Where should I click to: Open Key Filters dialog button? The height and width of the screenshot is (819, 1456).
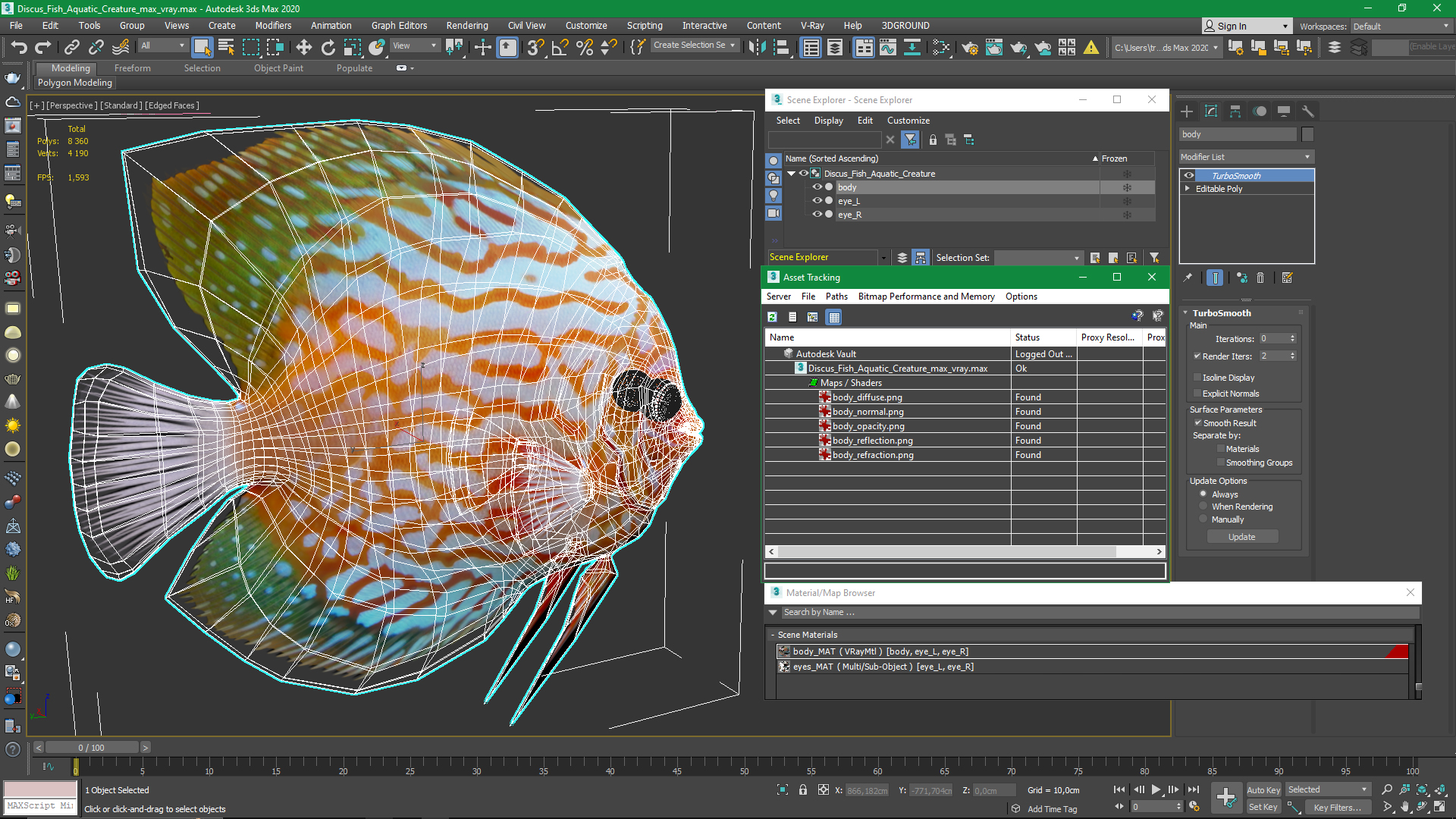[x=1338, y=808]
